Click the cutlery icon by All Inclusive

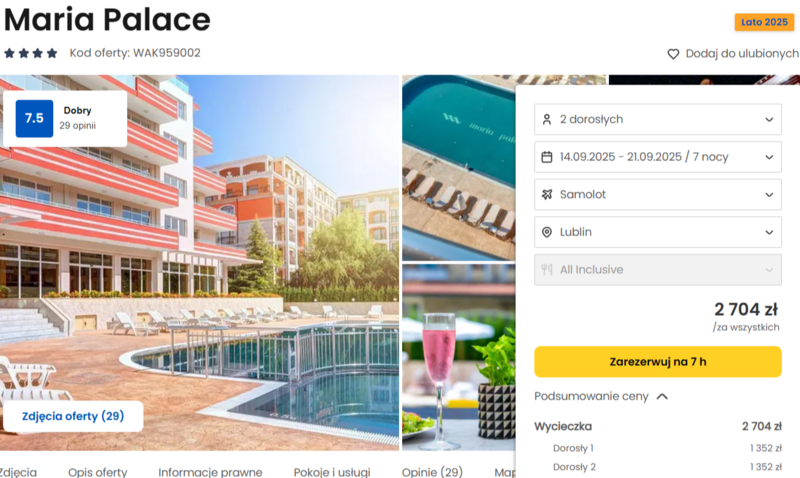pyautogui.click(x=546, y=269)
